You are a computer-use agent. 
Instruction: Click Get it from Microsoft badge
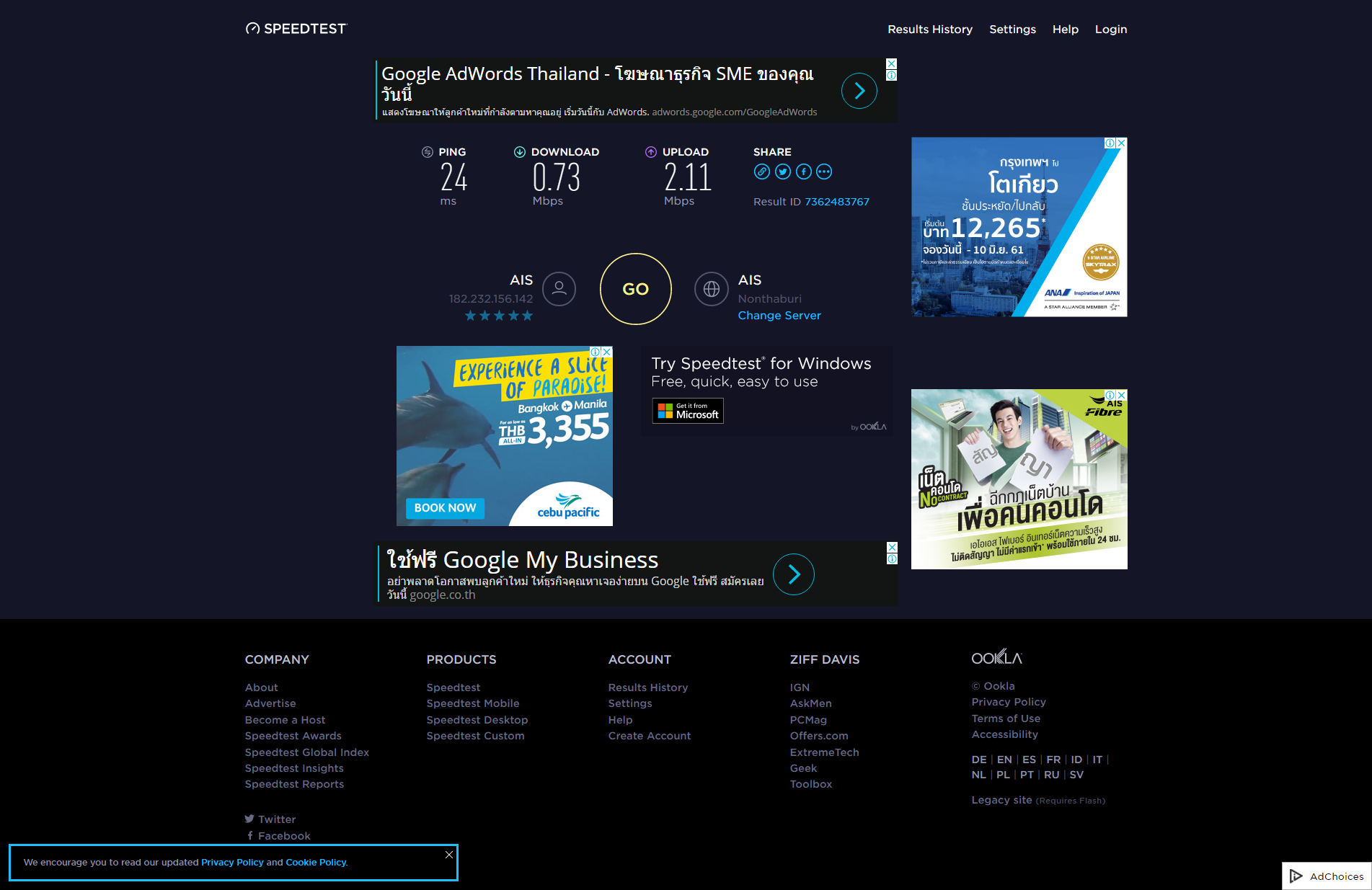[x=688, y=411]
